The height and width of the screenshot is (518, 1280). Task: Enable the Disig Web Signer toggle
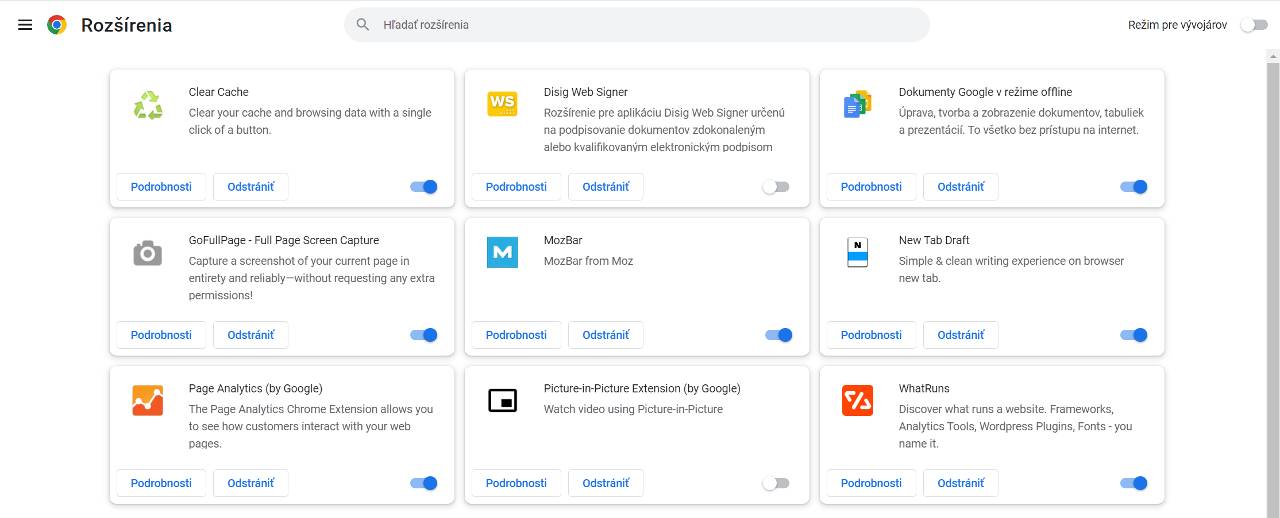coord(775,187)
